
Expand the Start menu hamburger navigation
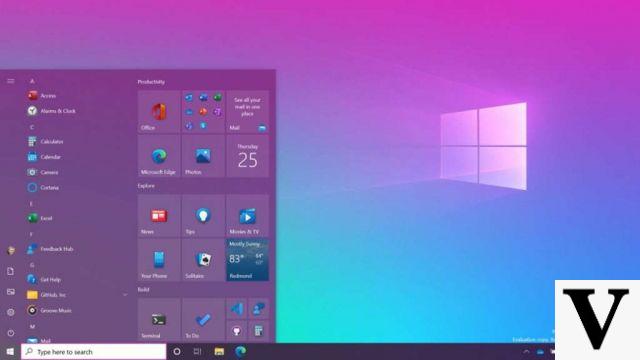pos(11,81)
